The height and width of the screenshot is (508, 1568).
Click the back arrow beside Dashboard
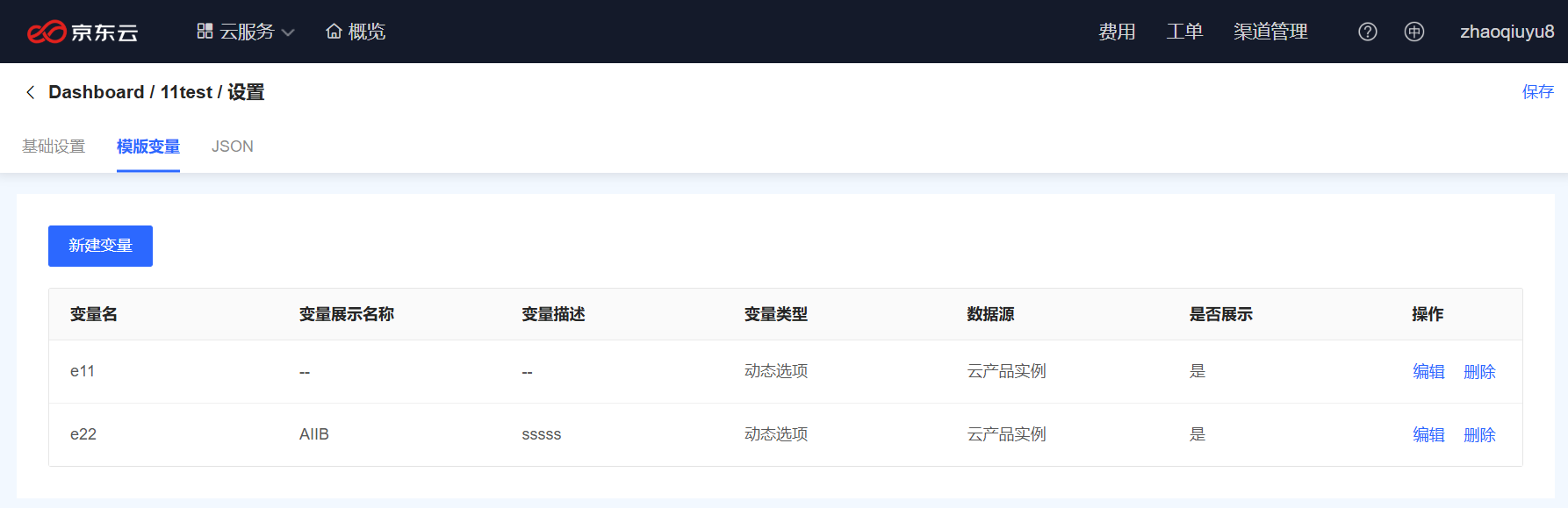(x=31, y=92)
